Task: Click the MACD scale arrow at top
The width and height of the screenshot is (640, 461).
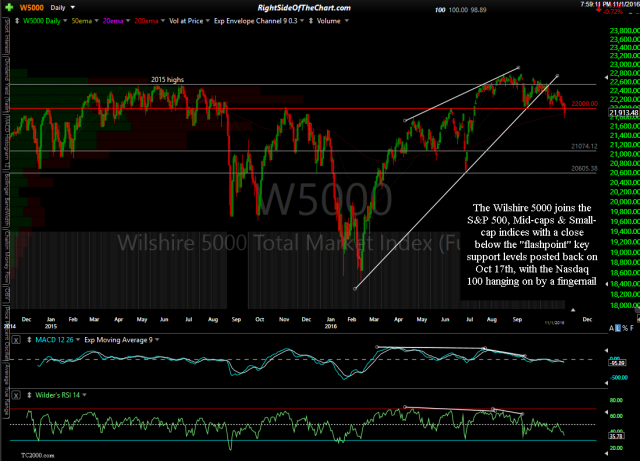Action: [x=606, y=350]
